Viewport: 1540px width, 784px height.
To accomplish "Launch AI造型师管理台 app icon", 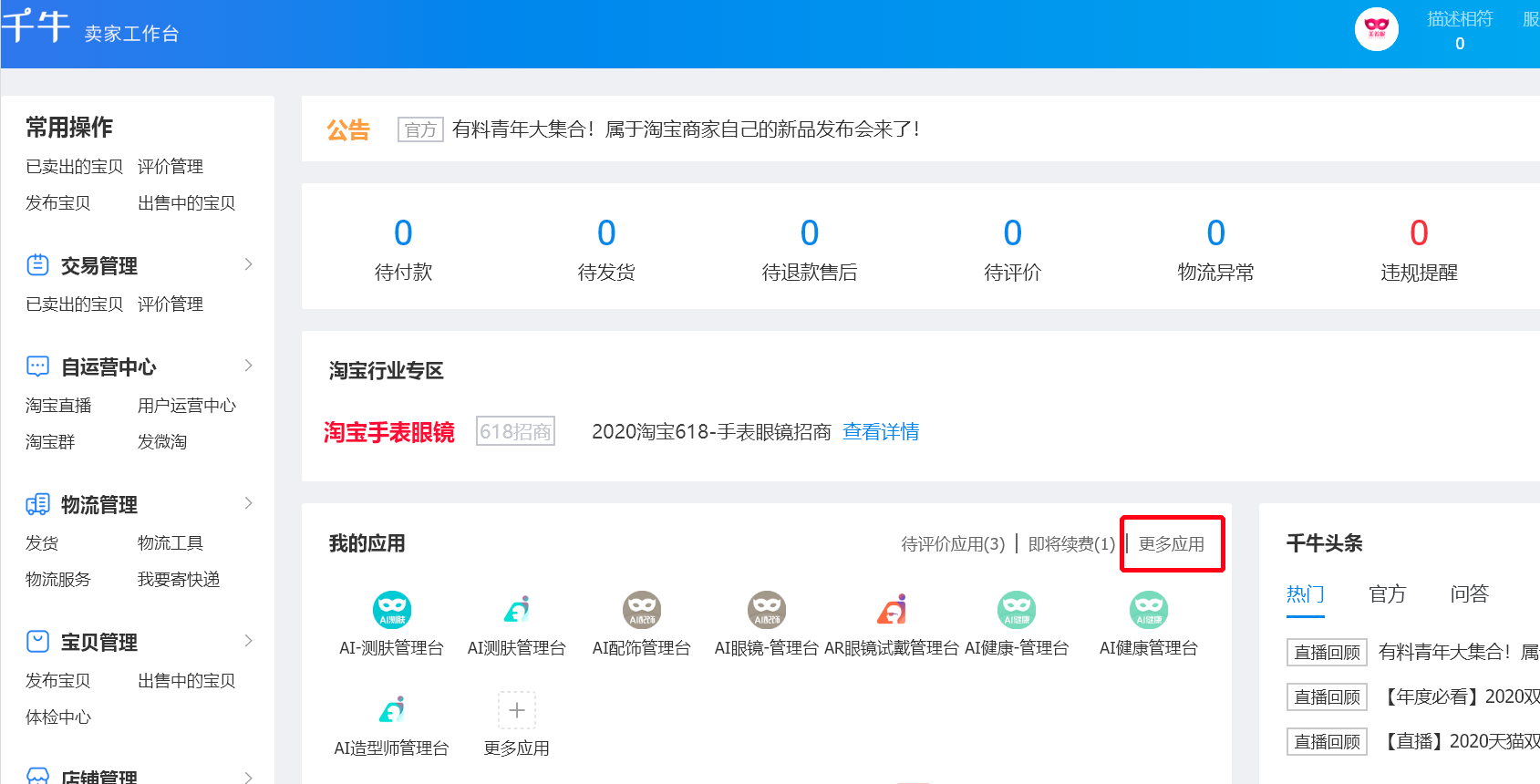I will tap(392, 710).
